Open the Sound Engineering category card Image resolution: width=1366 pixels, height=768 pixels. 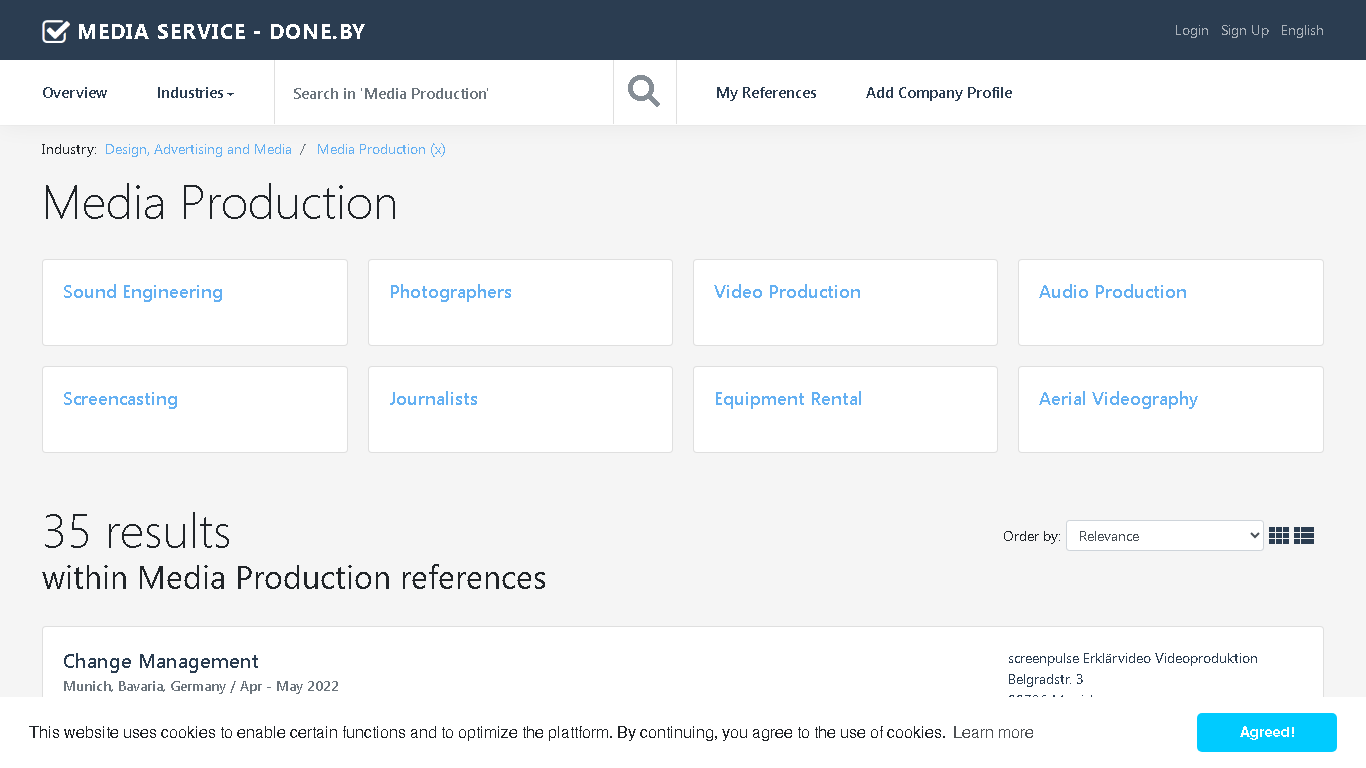(195, 302)
